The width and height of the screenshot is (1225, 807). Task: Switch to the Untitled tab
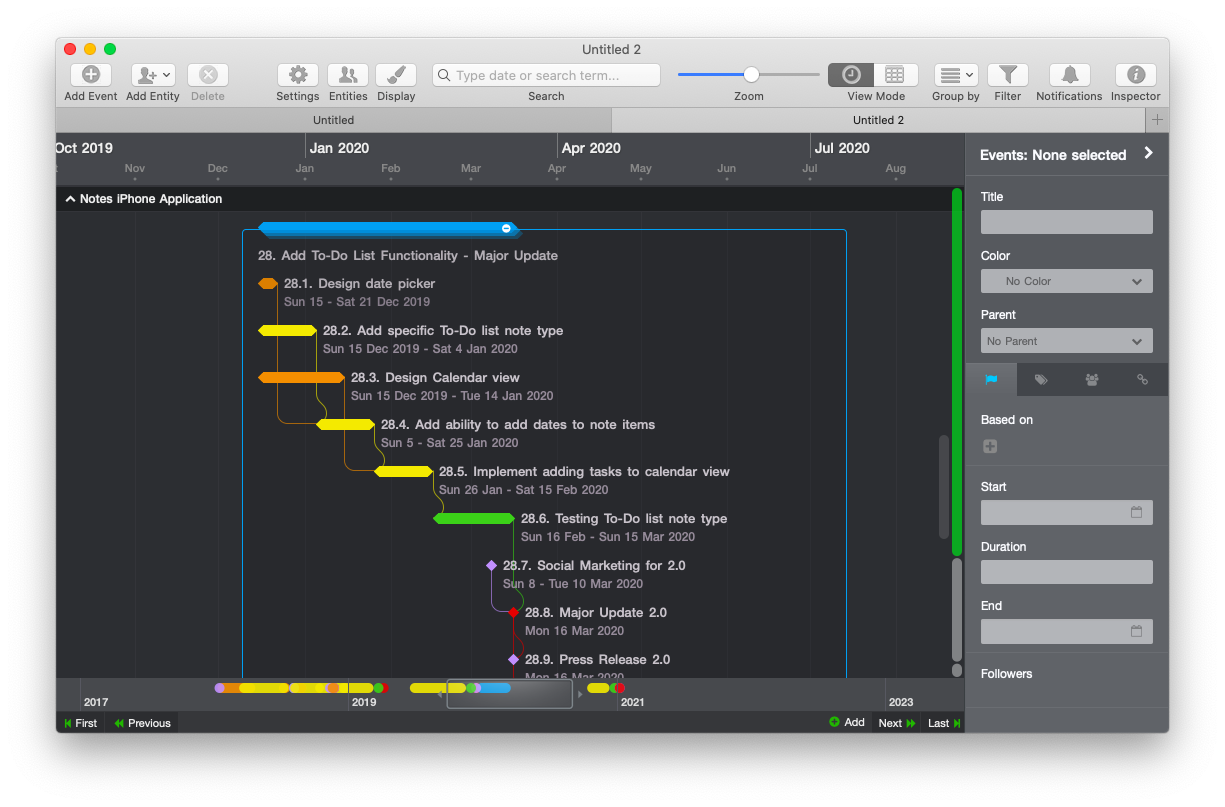coord(334,120)
